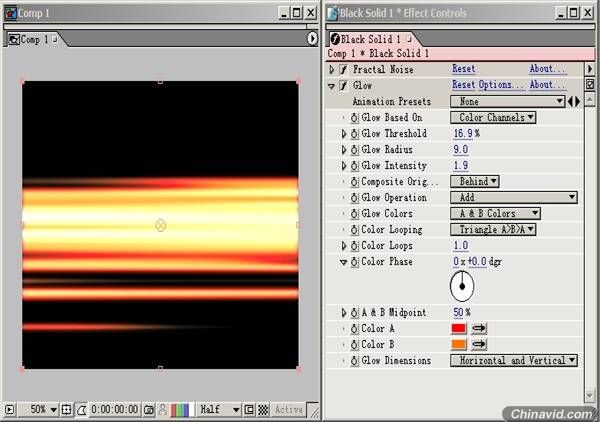Image resolution: width=600 pixels, height=422 pixels.
Task: Go to previous animation preset arrow
Action: pyautogui.click(x=570, y=101)
